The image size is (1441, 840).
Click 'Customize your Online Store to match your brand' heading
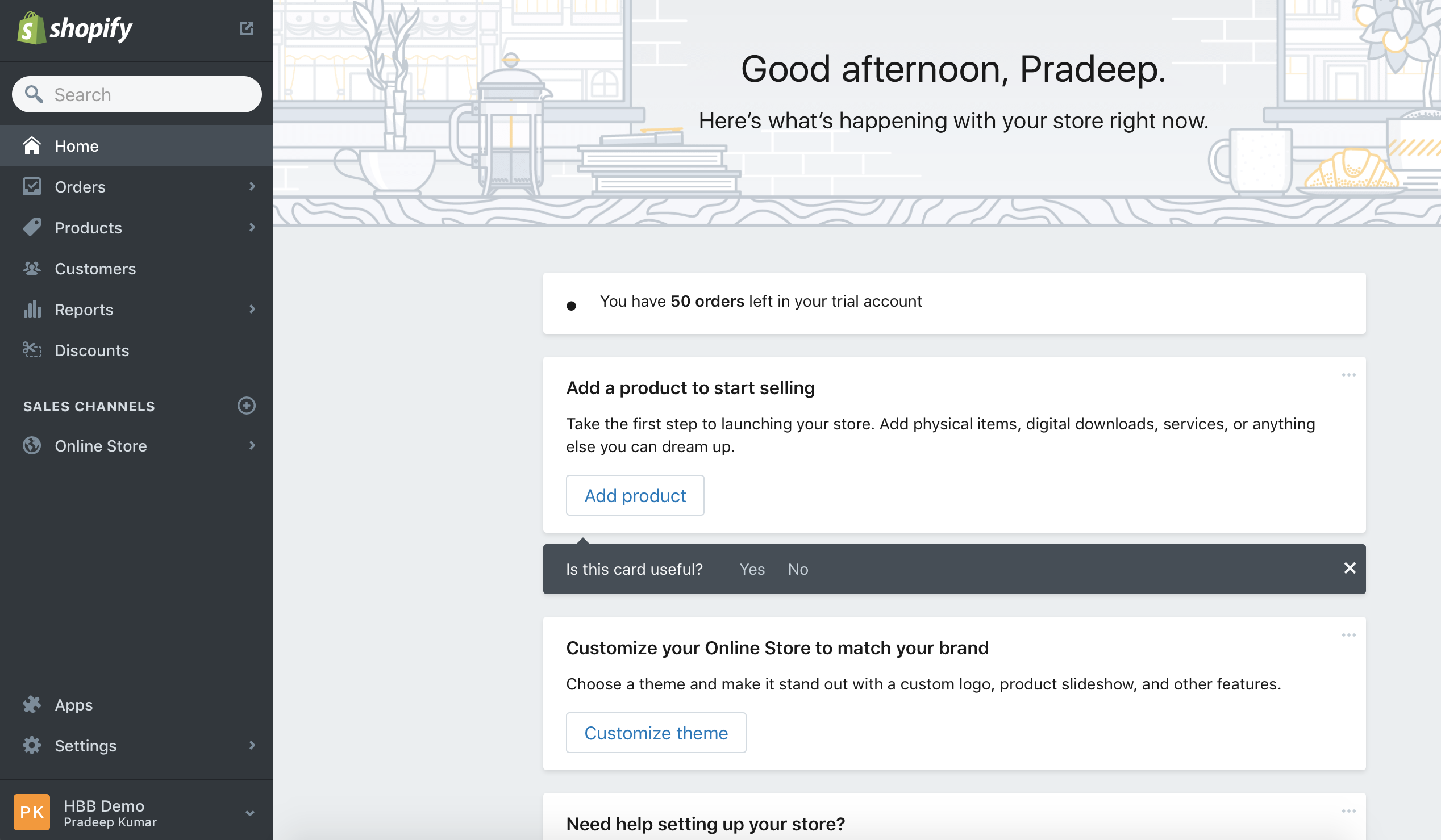tap(777, 648)
